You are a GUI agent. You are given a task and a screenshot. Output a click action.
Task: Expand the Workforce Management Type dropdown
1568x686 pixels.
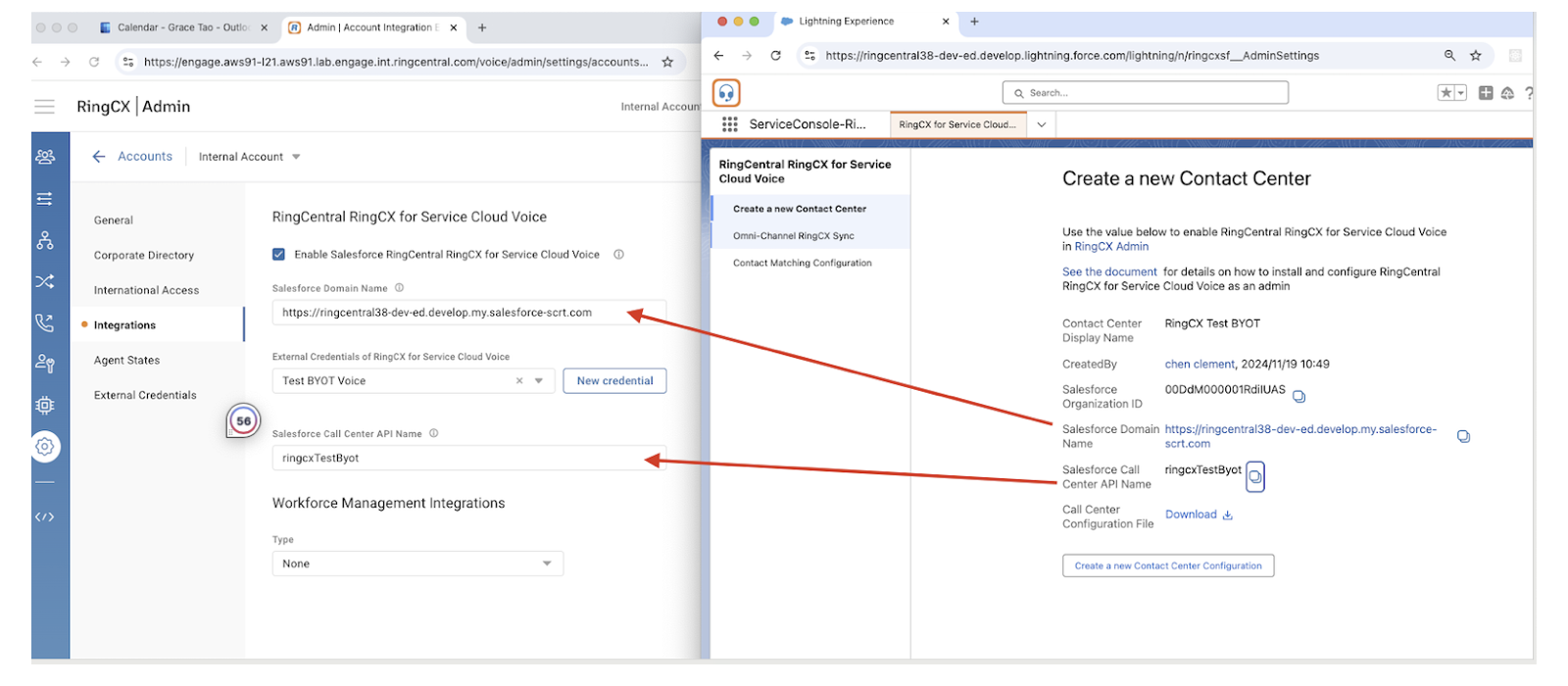pos(546,563)
